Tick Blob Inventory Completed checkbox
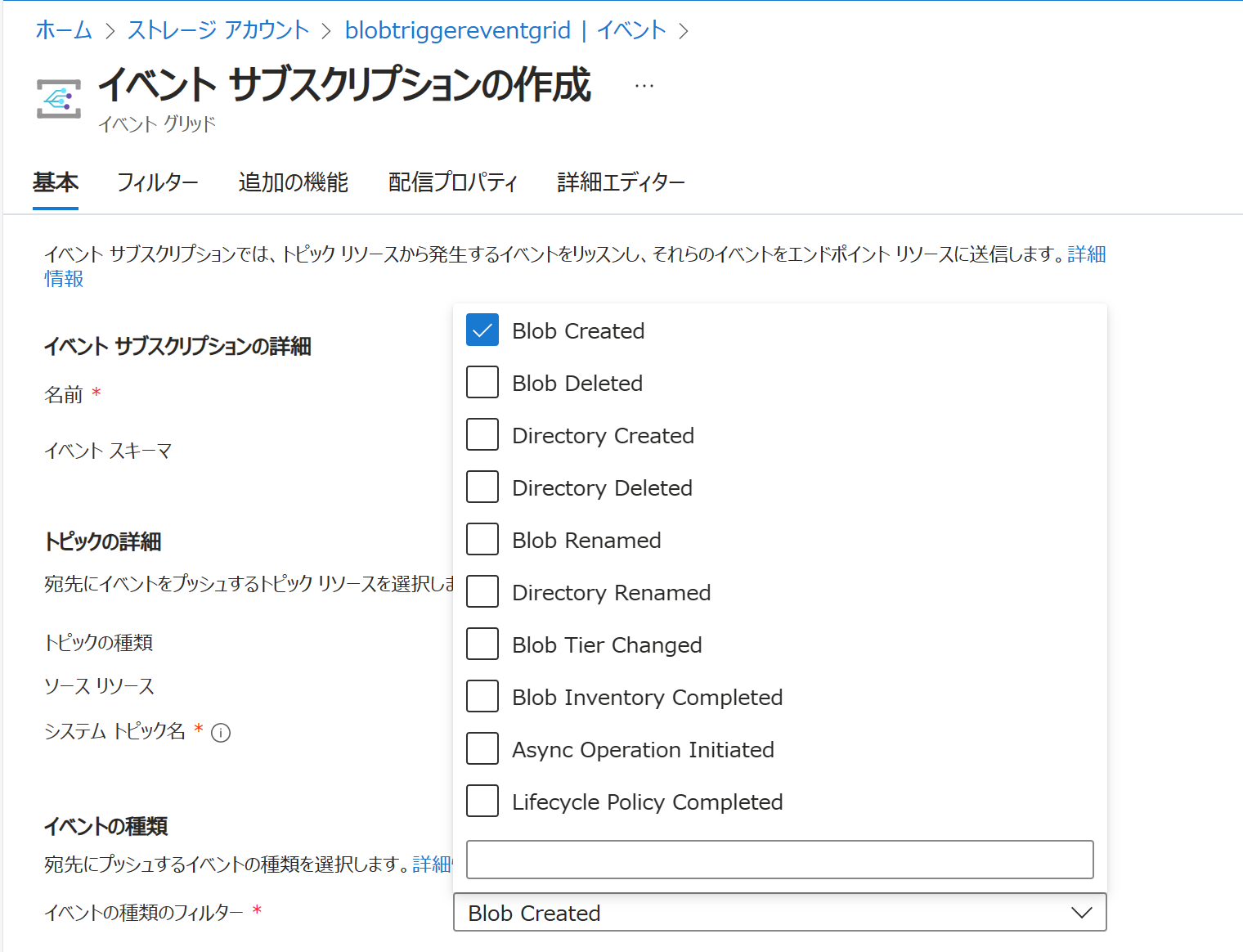The width and height of the screenshot is (1243, 952). pyautogui.click(x=482, y=697)
